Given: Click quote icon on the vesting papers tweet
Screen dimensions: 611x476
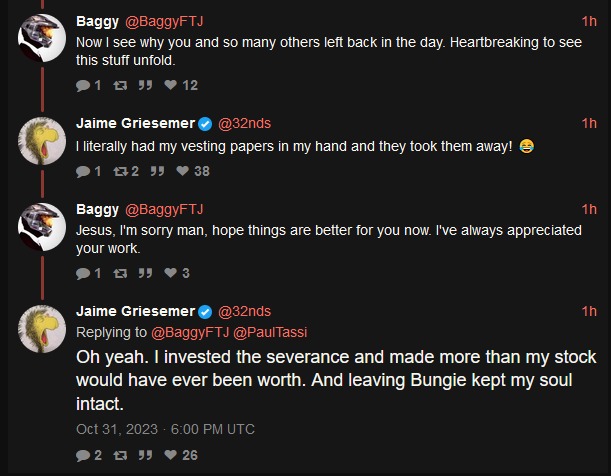Looking at the screenshot, I should [x=157, y=171].
